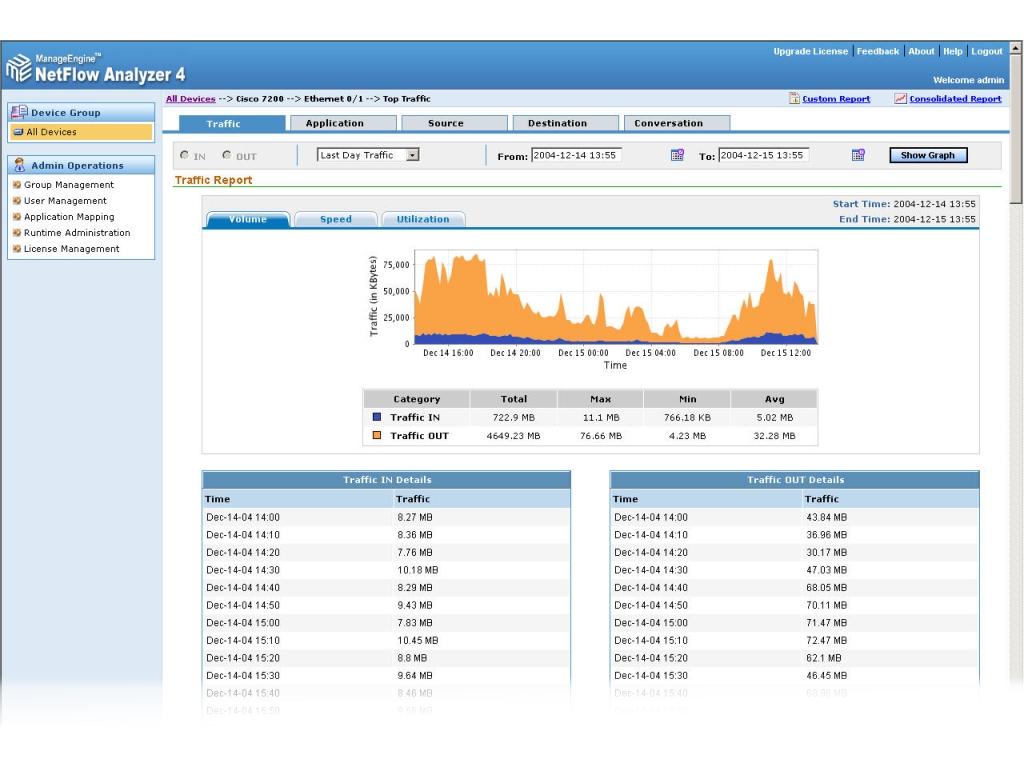The width and height of the screenshot is (1024, 768).
Task: Open the From date calendar picker
Action: [677, 155]
